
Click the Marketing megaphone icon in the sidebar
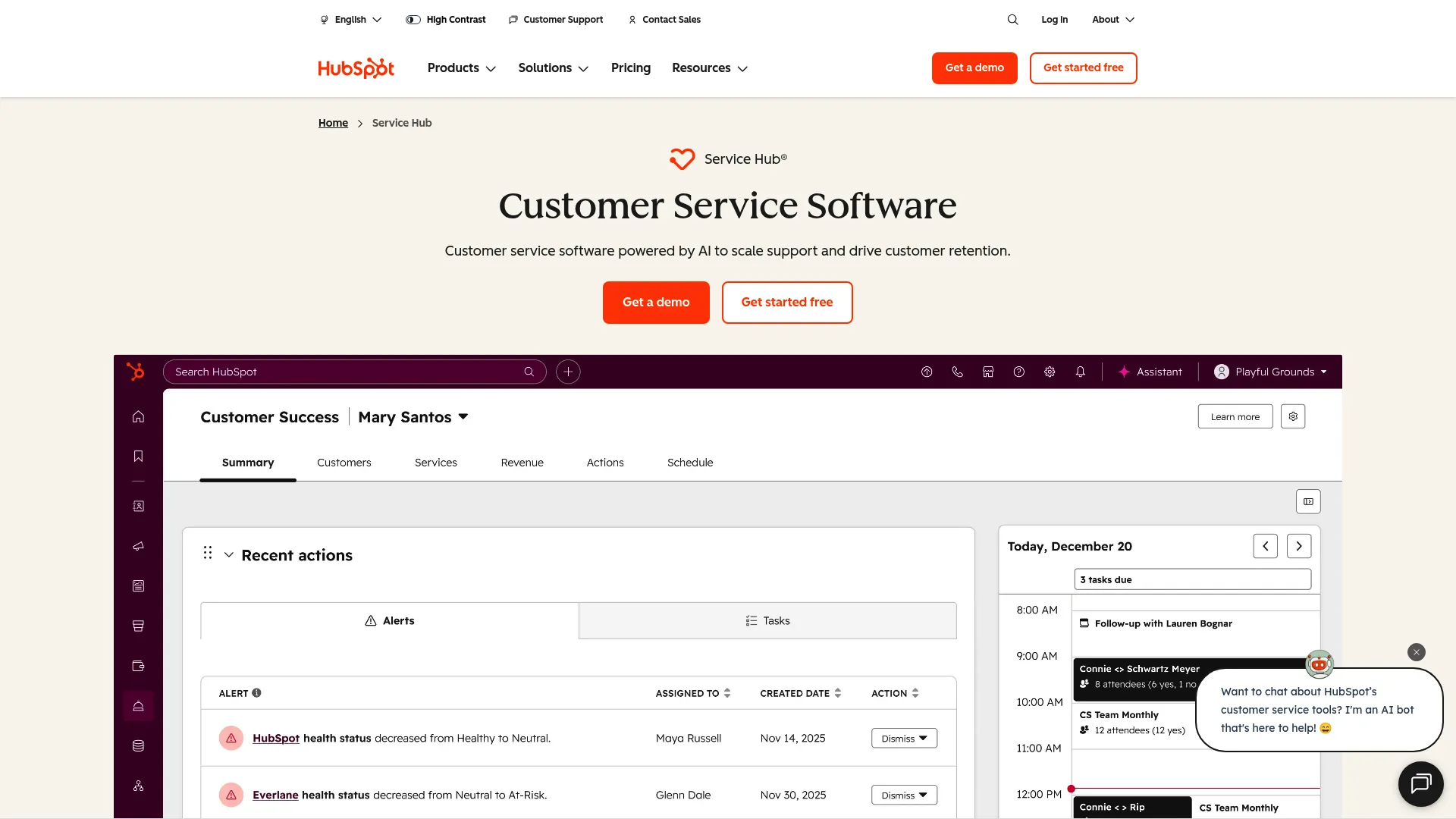(138, 546)
